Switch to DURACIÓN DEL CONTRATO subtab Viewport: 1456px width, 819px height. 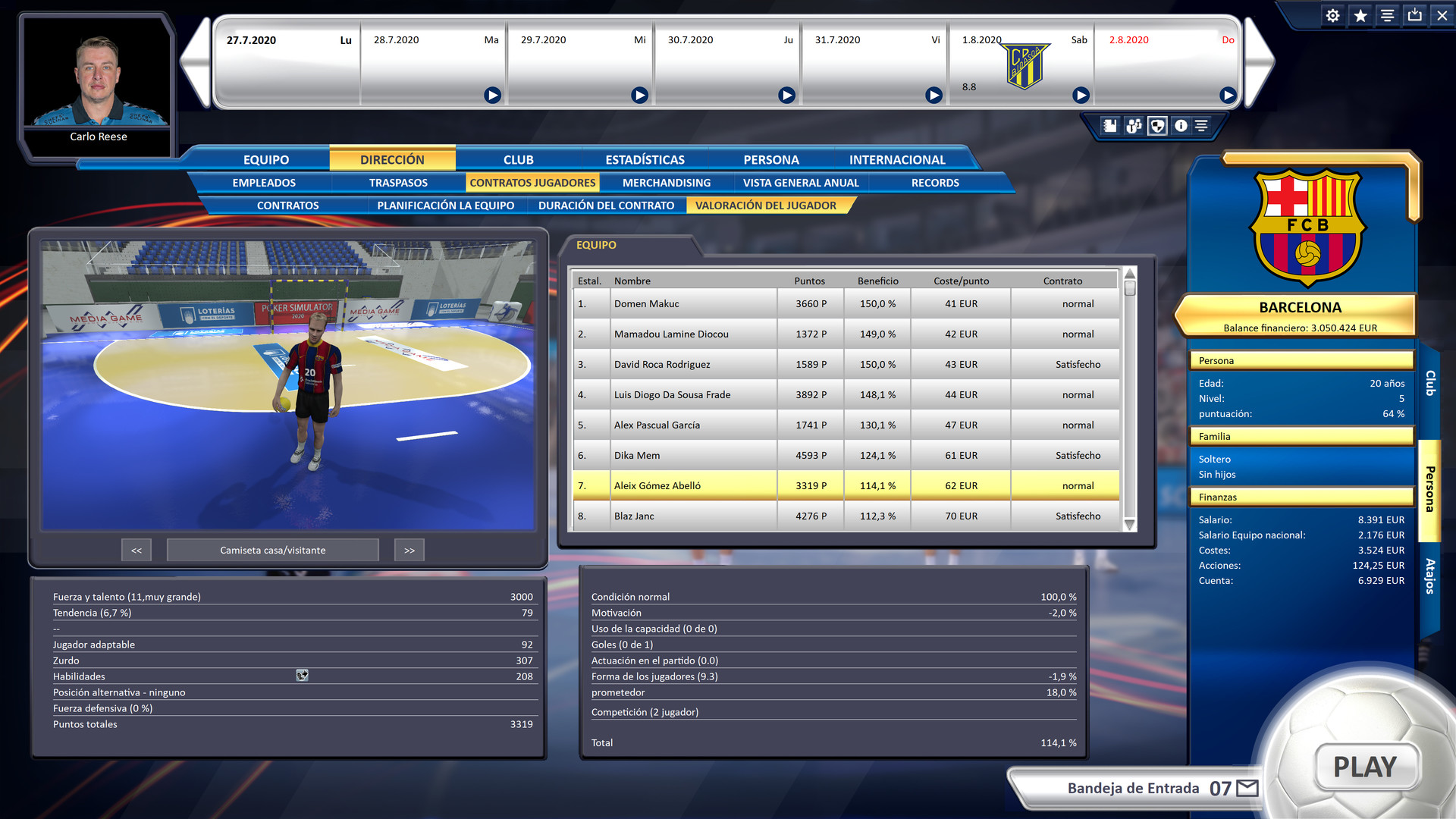[x=606, y=206]
